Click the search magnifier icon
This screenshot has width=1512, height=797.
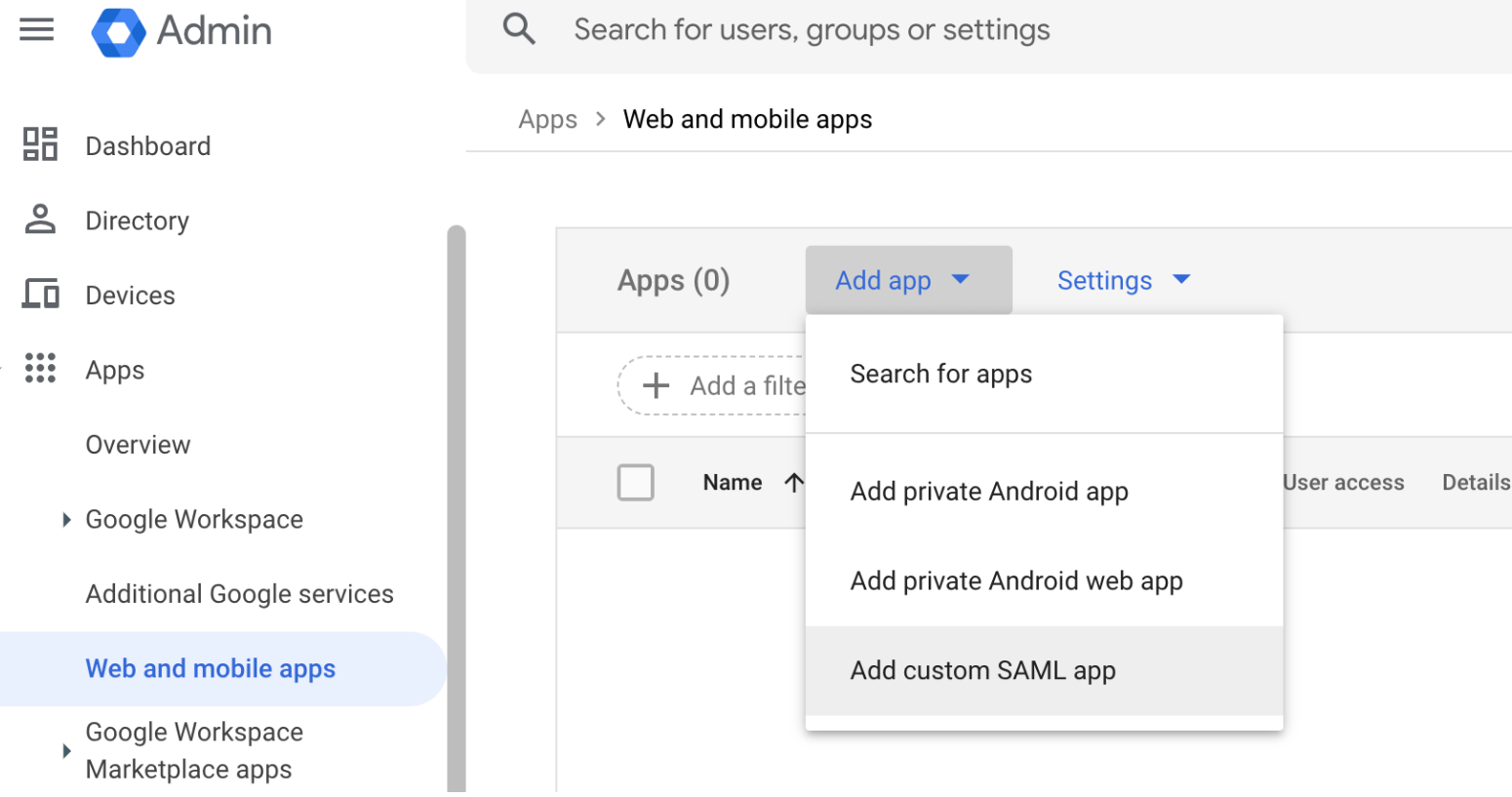pos(520,28)
